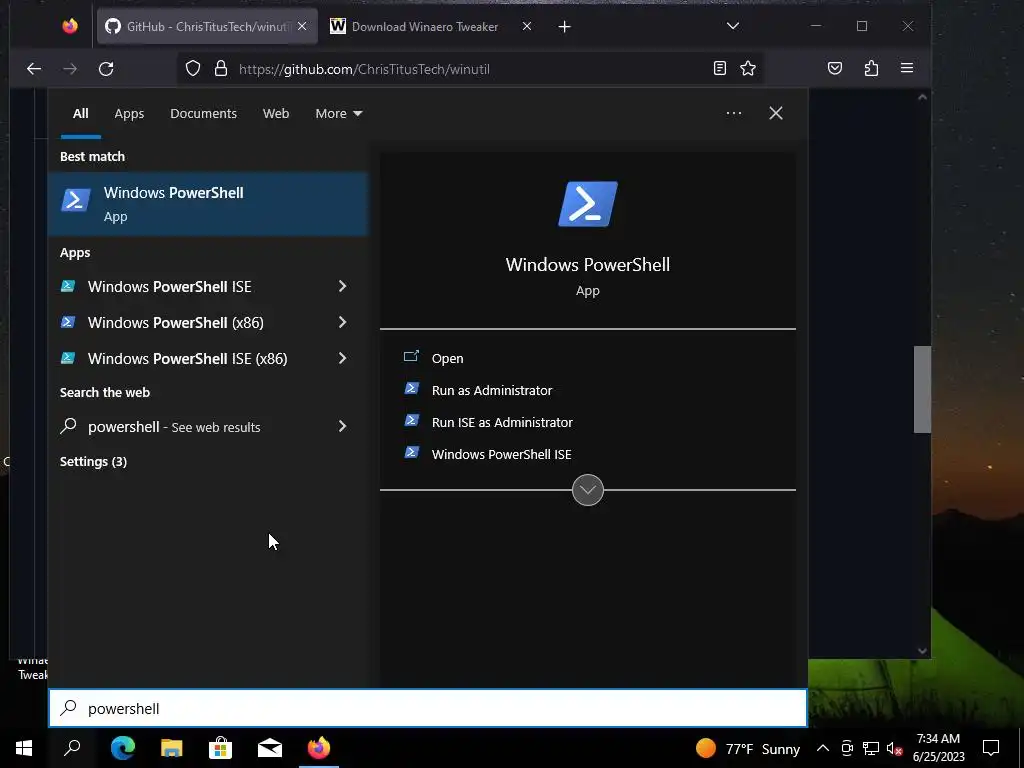Screen dimensions: 1024x768
Task: Expand more actions with down-arrow circle
Action: pyautogui.click(x=588, y=490)
